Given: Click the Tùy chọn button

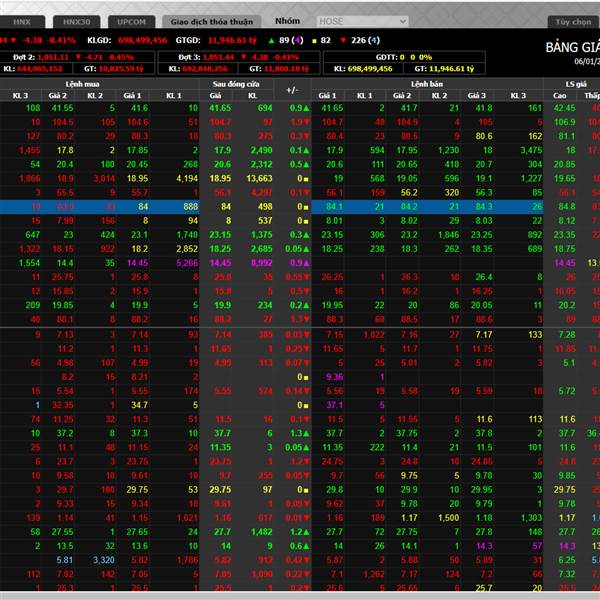Looking at the screenshot, I should 573,22.
